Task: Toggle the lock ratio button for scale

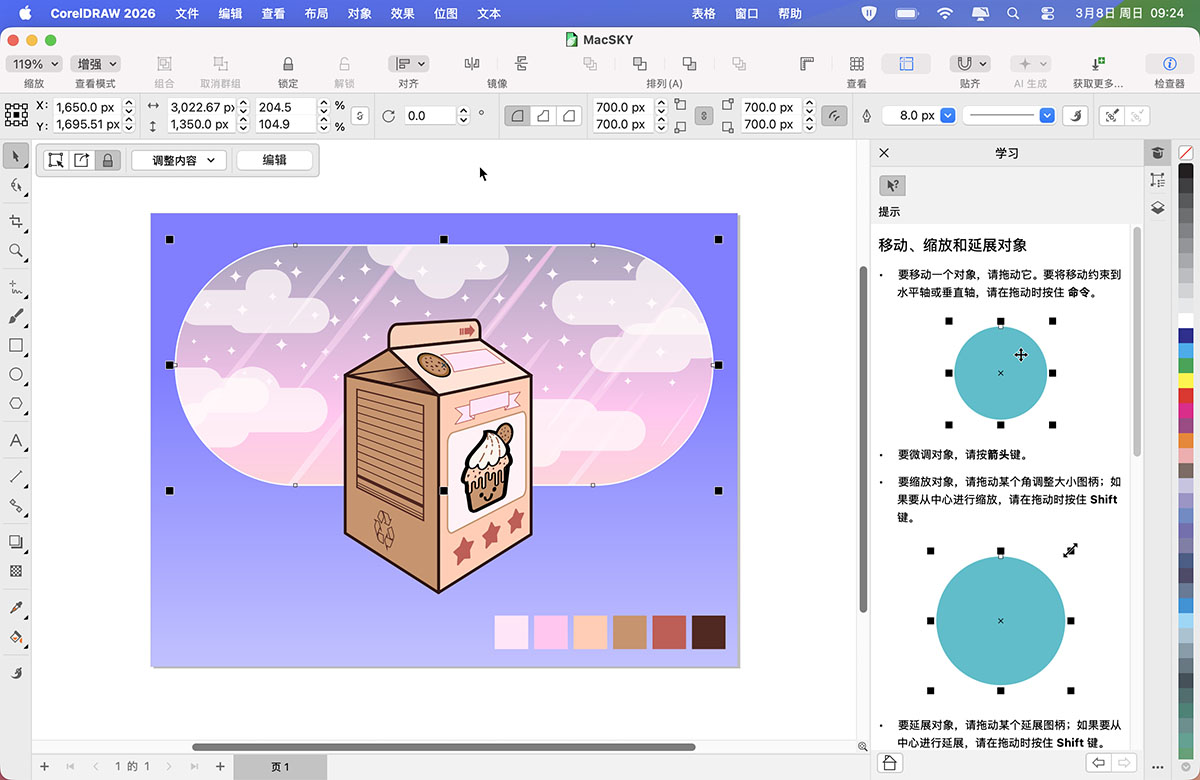Action: click(x=361, y=116)
